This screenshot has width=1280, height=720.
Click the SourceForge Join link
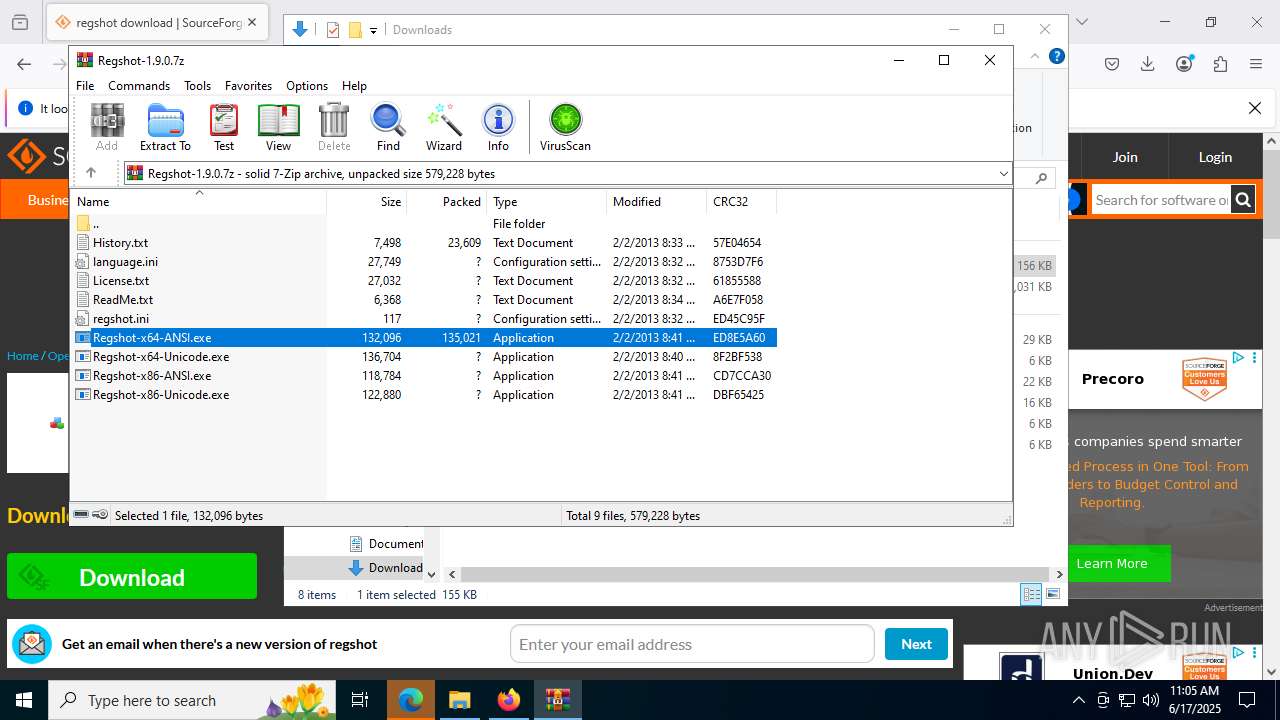1125,157
